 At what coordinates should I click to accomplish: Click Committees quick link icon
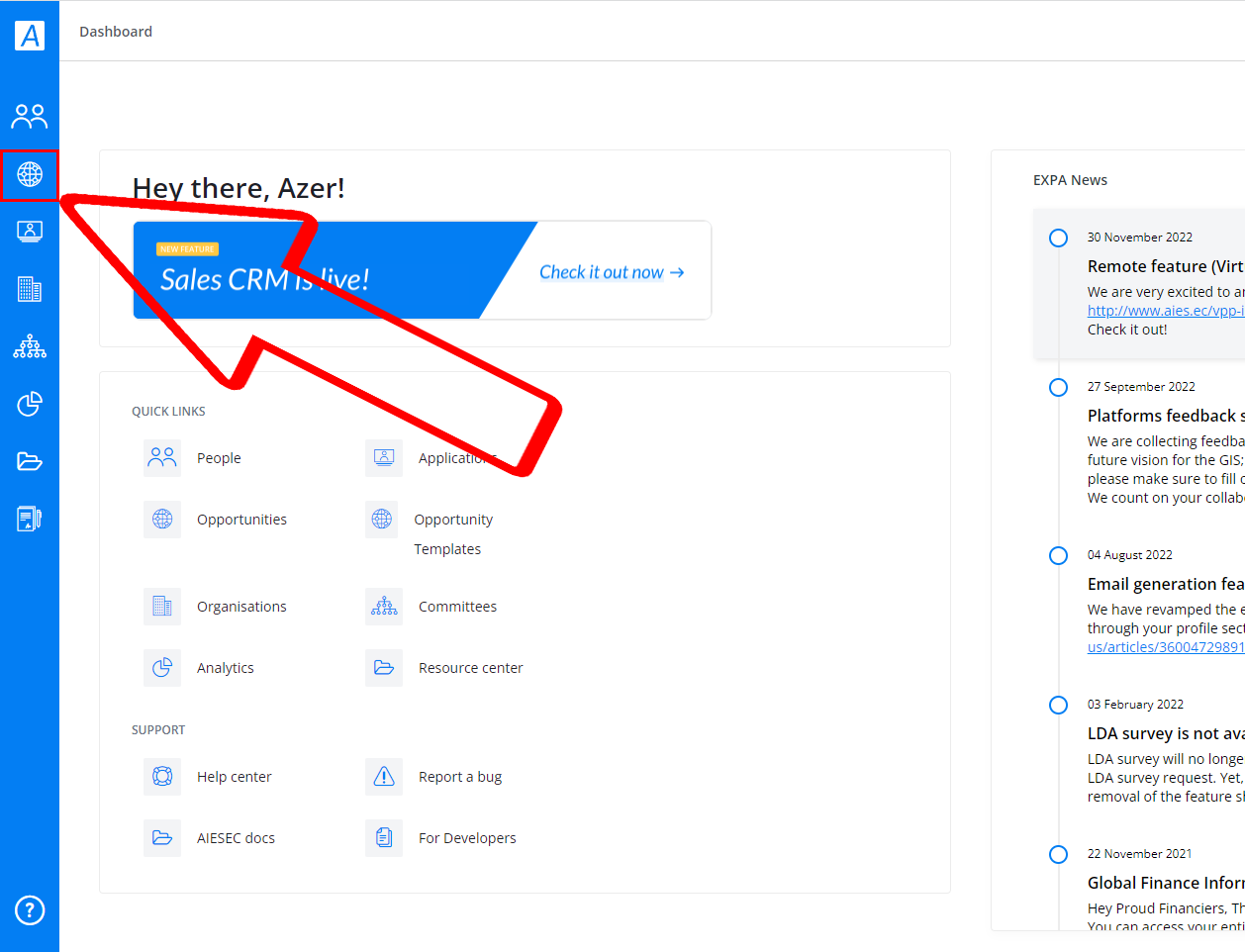[384, 607]
